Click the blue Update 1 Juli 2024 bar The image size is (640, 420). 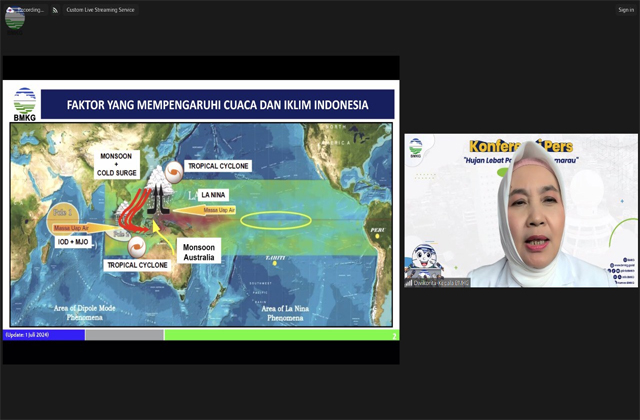(x=44, y=335)
